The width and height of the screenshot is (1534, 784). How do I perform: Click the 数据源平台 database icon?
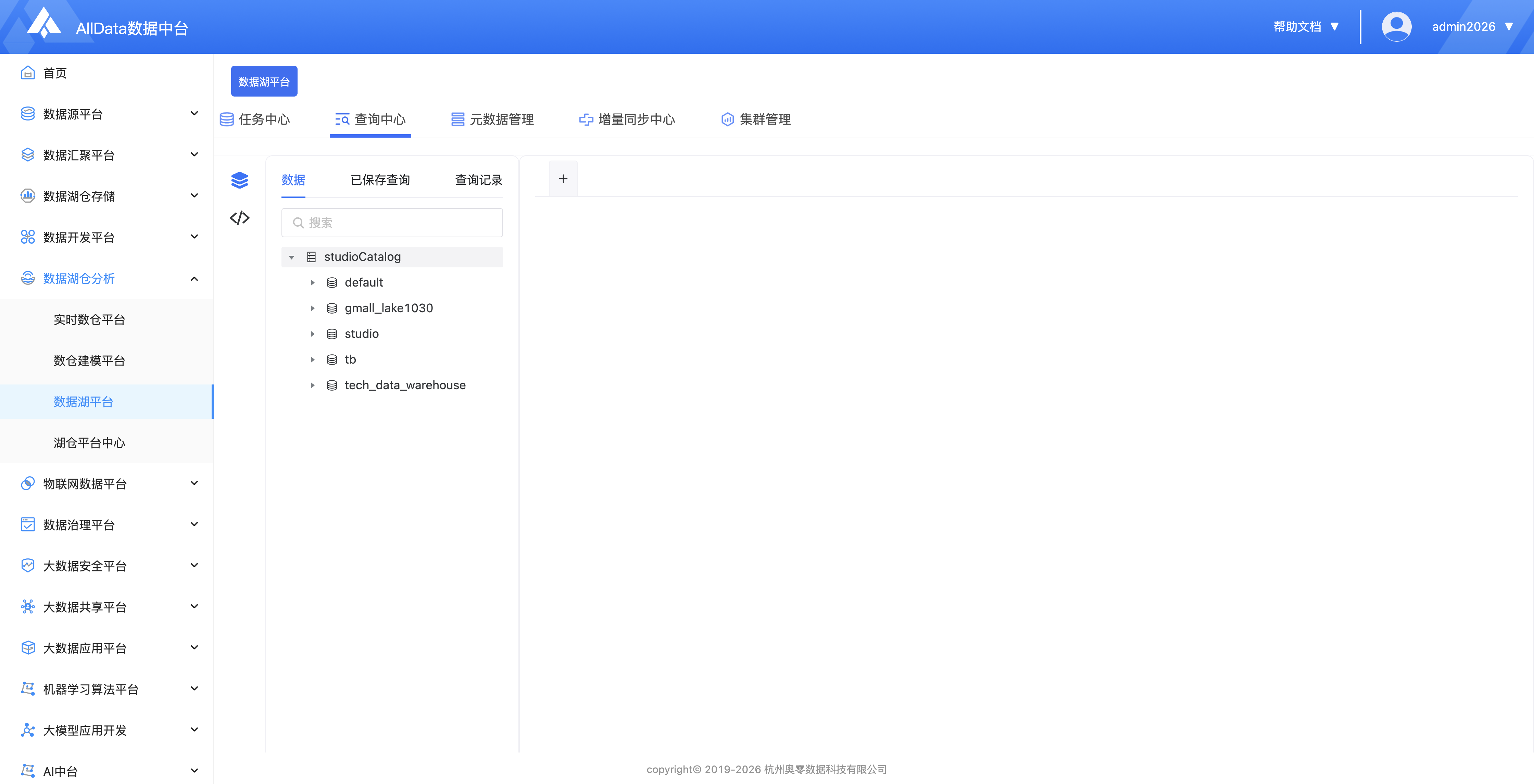[27, 114]
